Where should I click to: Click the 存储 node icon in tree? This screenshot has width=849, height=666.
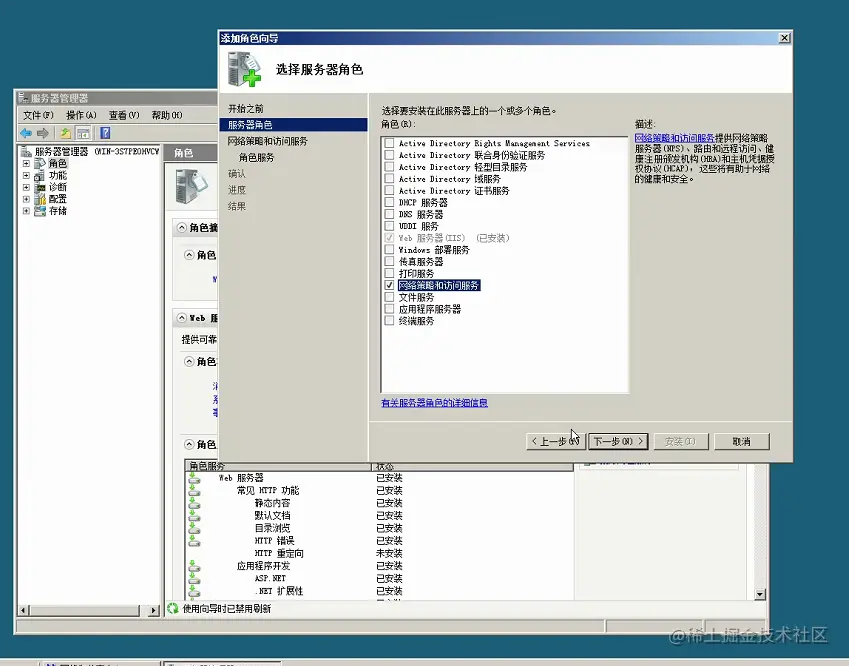click(40, 211)
